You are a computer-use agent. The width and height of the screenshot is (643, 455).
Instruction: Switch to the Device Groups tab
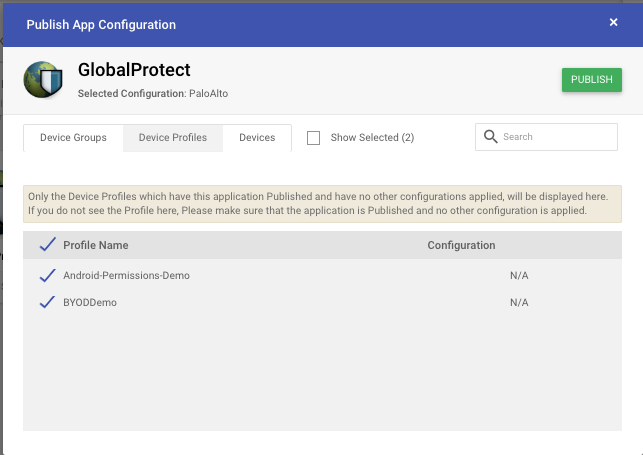73,138
